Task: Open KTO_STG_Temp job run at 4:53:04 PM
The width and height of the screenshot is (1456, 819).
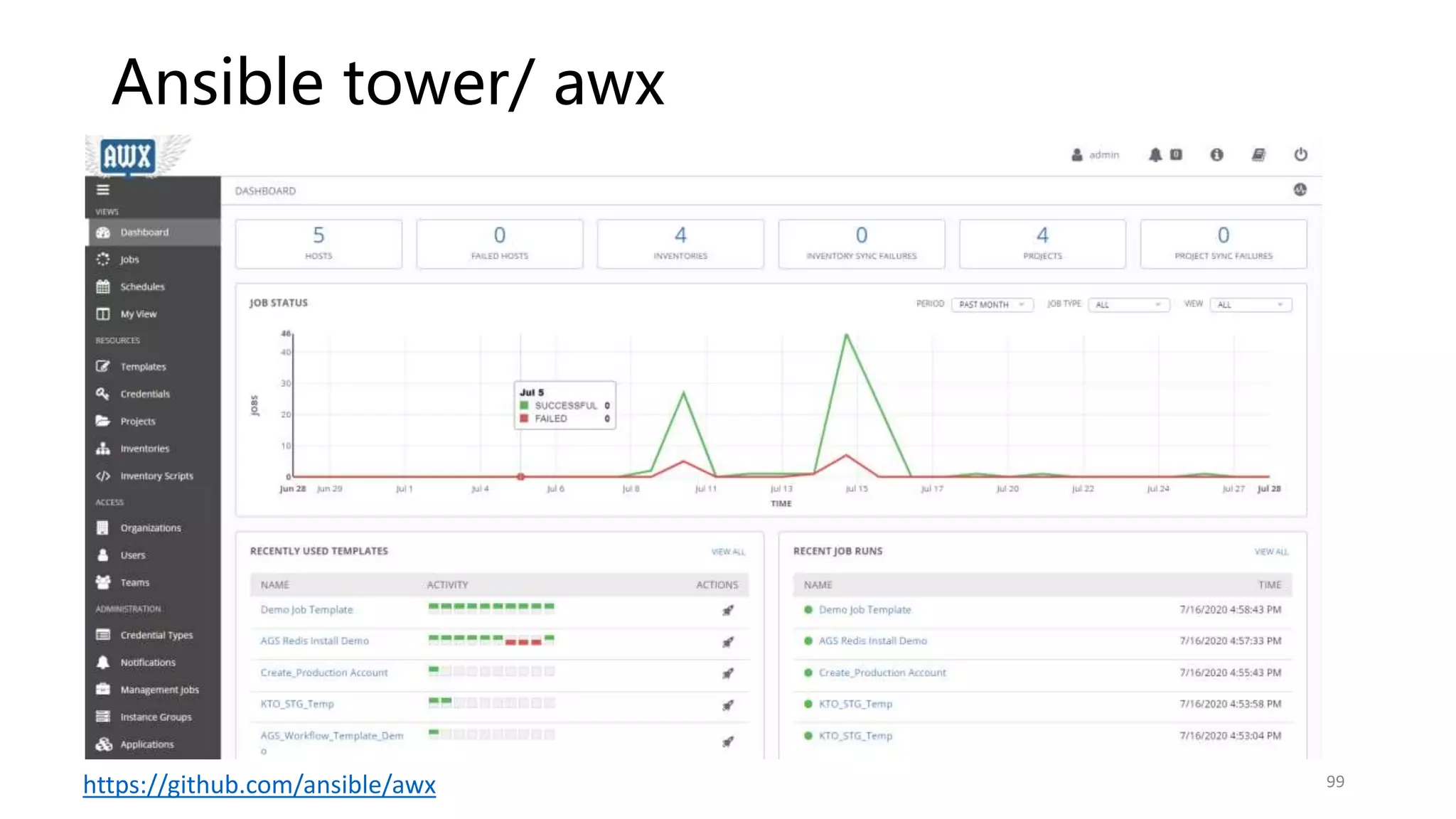Action: click(855, 736)
